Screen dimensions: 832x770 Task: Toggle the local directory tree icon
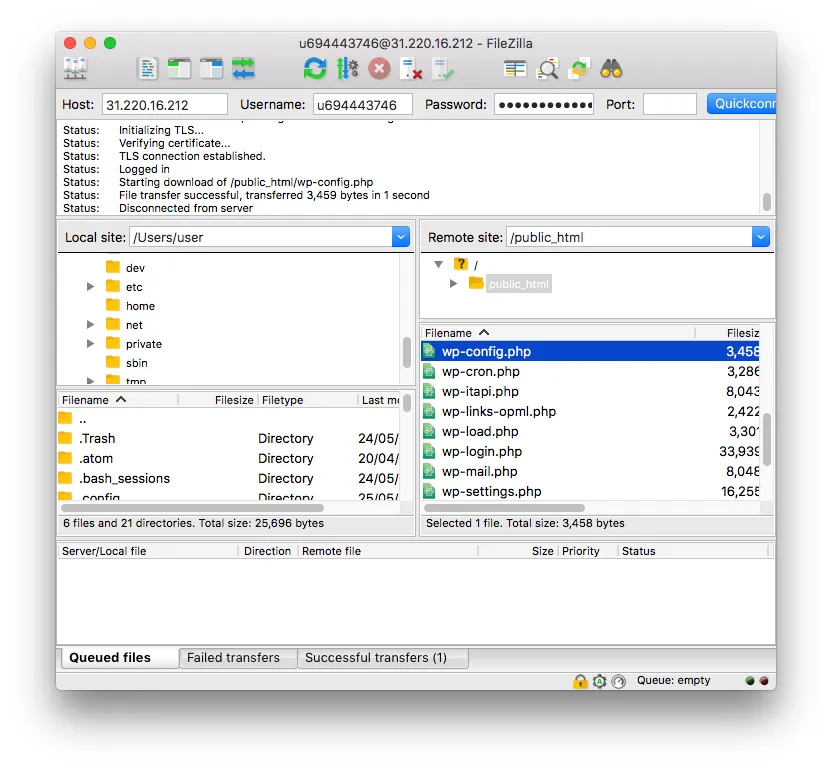click(179, 69)
